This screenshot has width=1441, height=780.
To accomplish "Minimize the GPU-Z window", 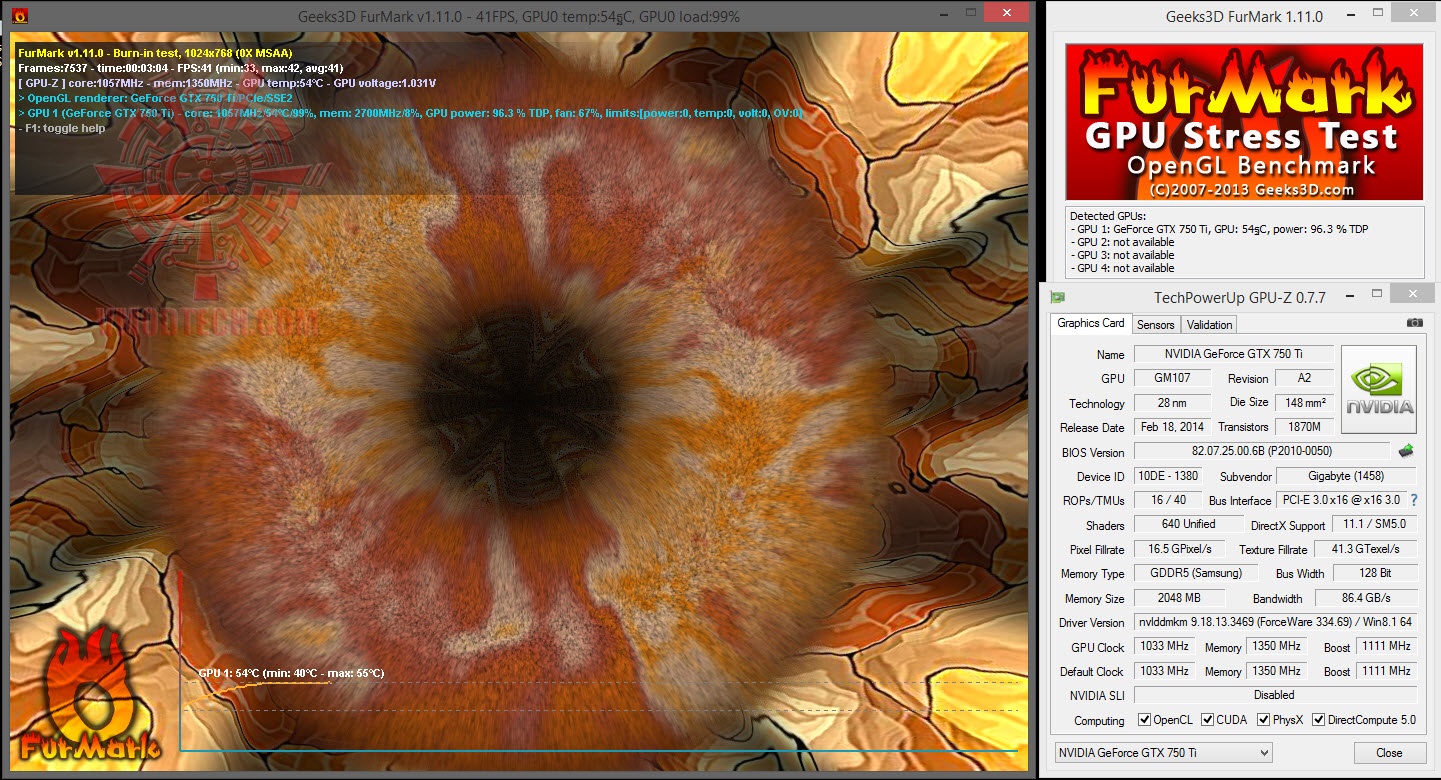I will click(x=1350, y=295).
